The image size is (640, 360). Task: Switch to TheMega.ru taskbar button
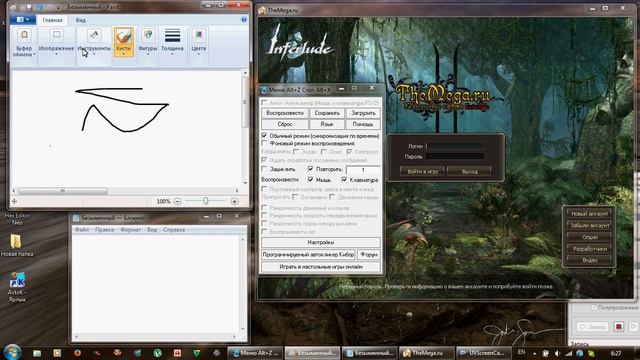coord(427,353)
